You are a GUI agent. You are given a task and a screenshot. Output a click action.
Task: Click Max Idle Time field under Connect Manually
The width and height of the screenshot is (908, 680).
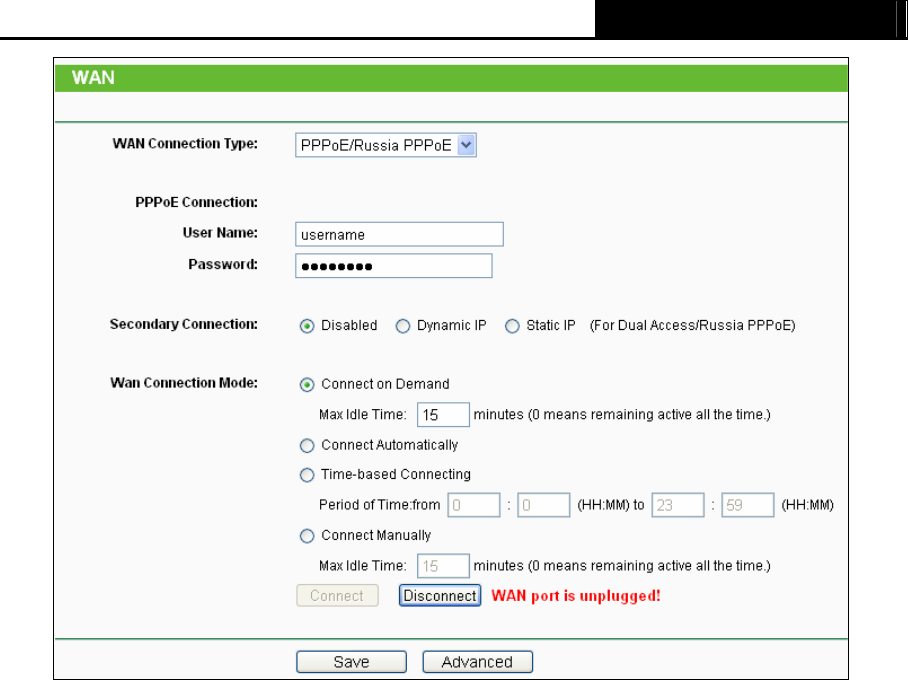coord(443,566)
